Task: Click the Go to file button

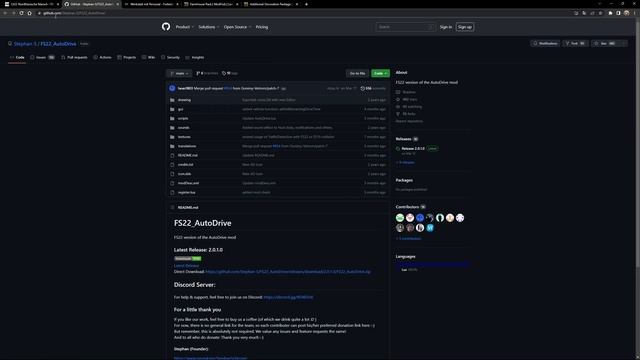Action: [357, 73]
